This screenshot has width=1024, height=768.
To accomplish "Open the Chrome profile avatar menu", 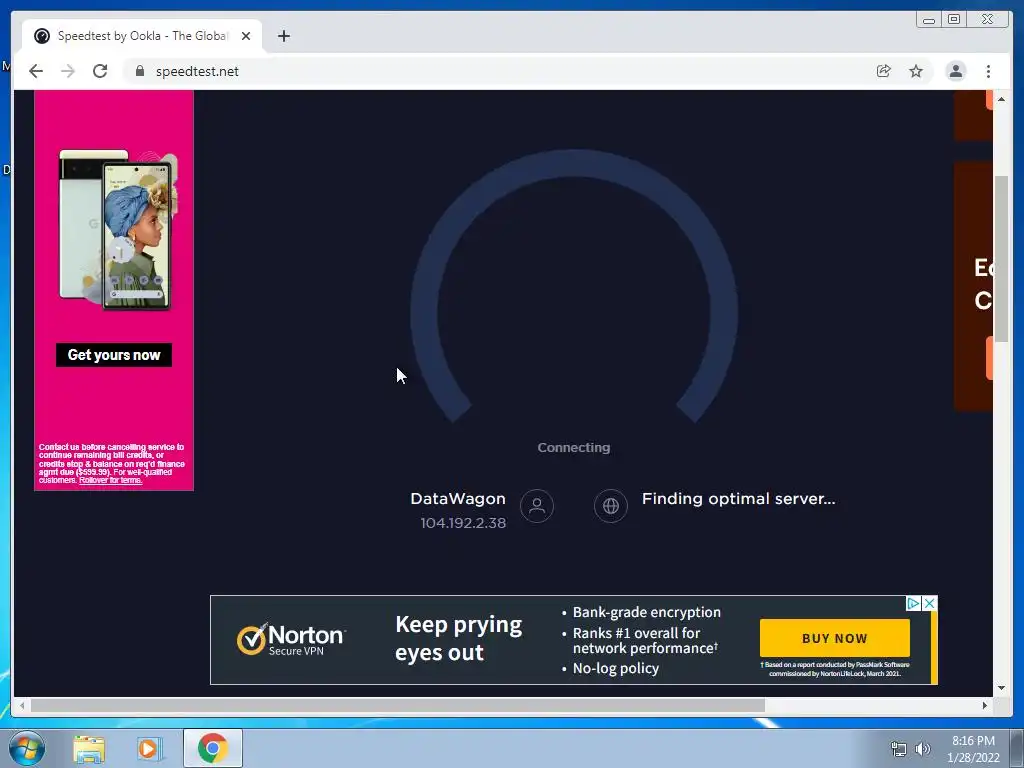I will click(955, 71).
